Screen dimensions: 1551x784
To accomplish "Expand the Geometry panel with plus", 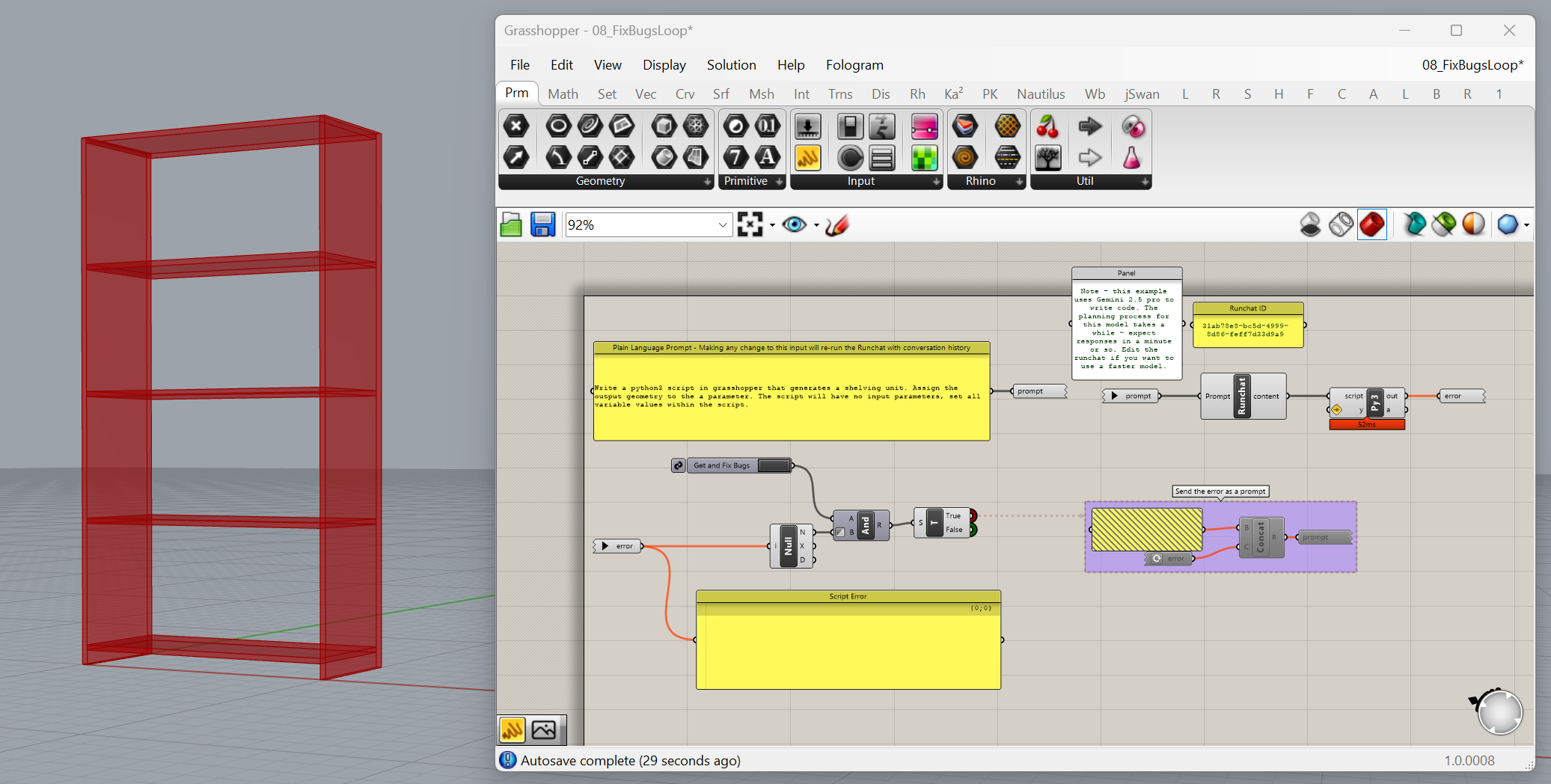I will tap(707, 182).
